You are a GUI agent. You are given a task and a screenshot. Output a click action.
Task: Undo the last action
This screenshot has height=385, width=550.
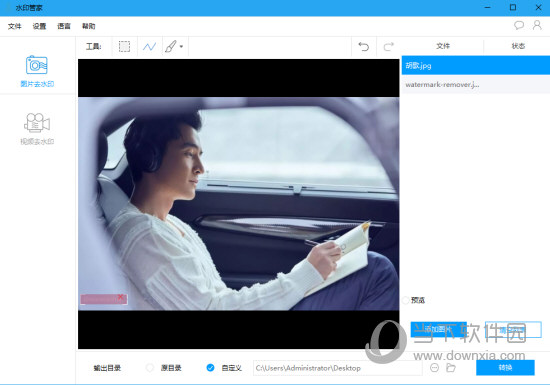(364, 46)
